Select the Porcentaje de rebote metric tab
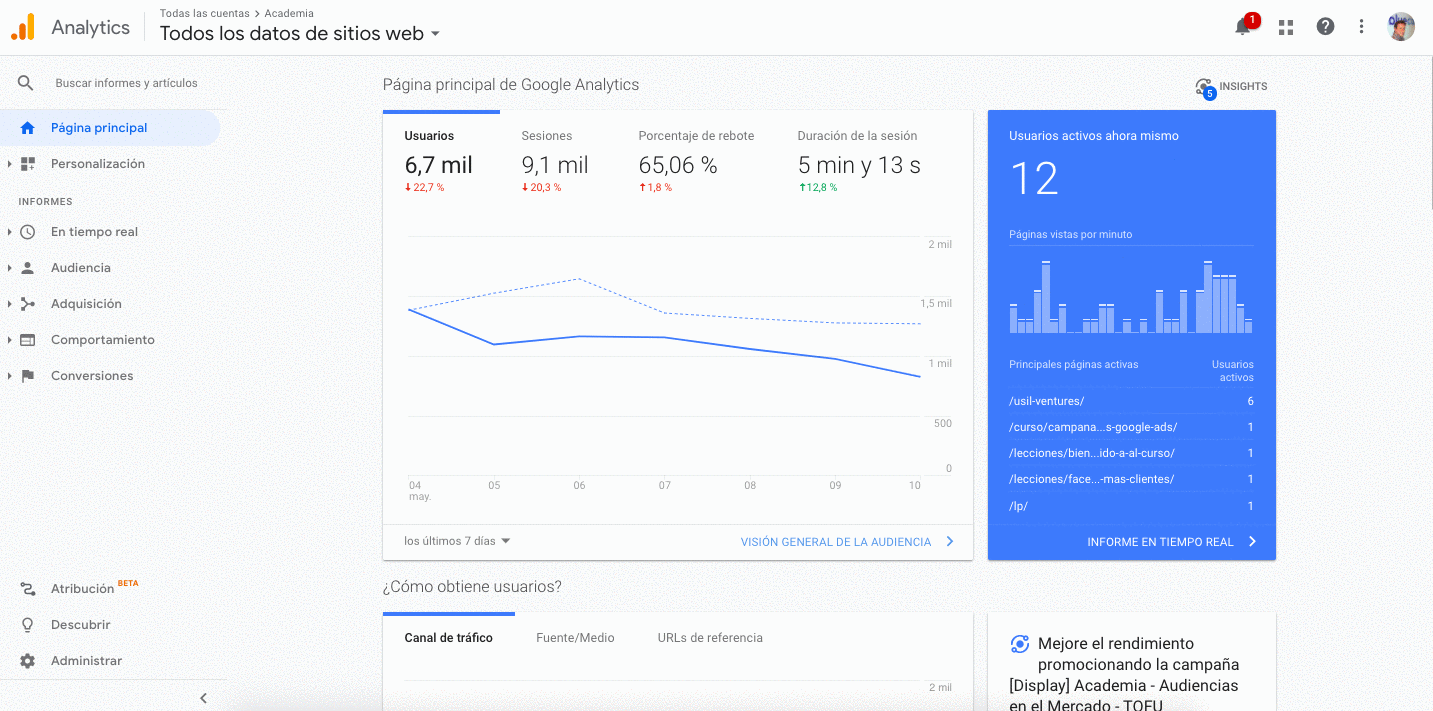The width and height of the screenshot is (1433, 711). tap(696, 160)
